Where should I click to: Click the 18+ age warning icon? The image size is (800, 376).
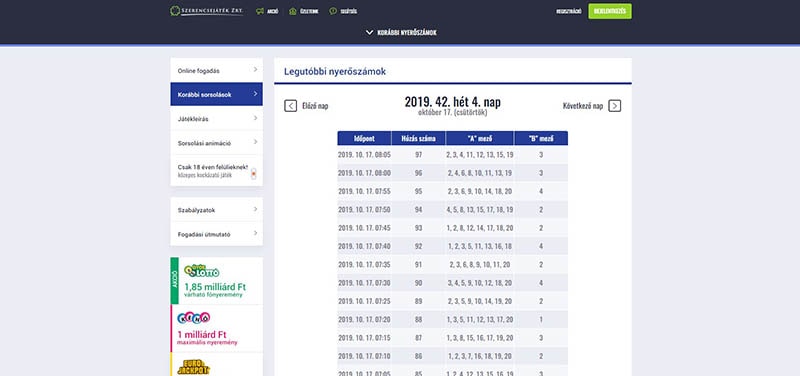click(x=254, y=174)
